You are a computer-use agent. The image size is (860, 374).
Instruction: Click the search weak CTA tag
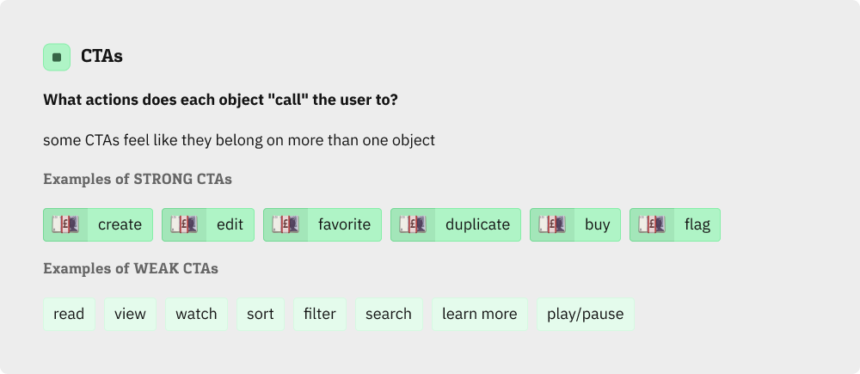[389, 314]
